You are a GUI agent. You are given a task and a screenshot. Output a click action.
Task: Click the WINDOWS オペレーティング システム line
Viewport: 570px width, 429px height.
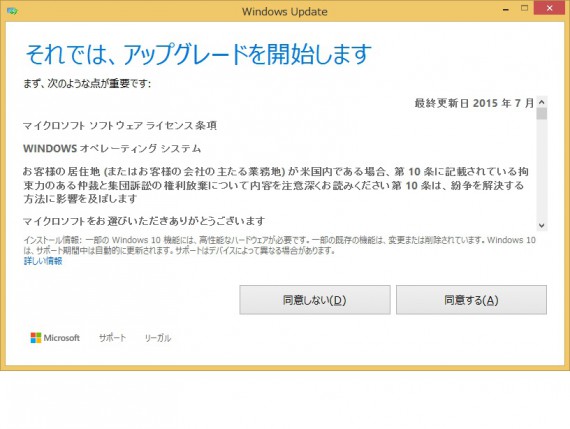[112, 148]
